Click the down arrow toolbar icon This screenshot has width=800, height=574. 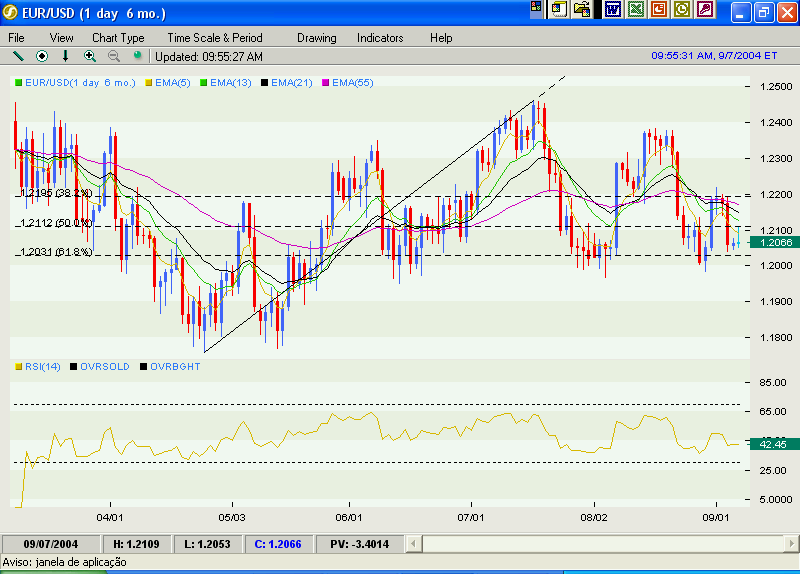point(66,57)
